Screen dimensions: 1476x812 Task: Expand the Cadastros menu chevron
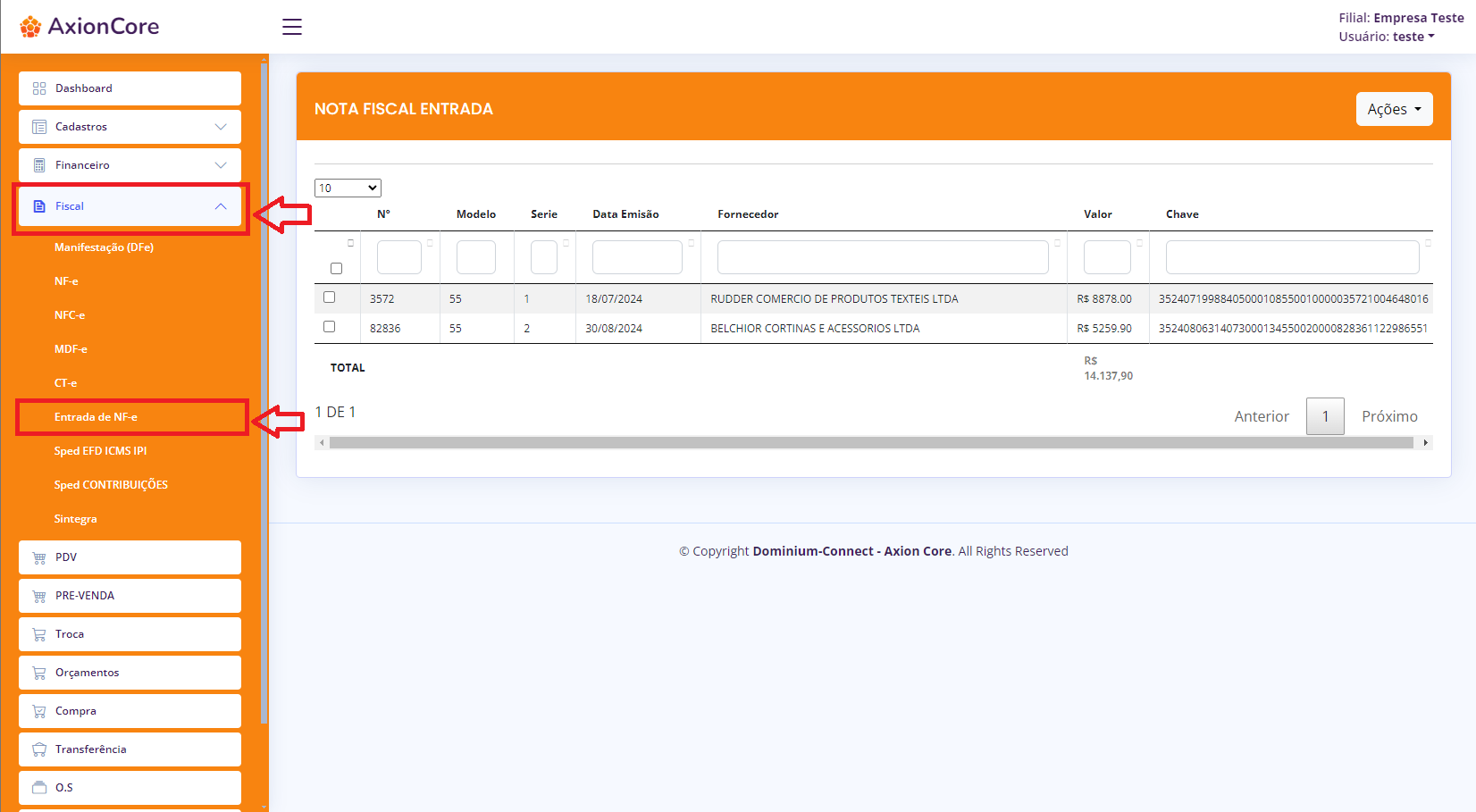point(221,127)
